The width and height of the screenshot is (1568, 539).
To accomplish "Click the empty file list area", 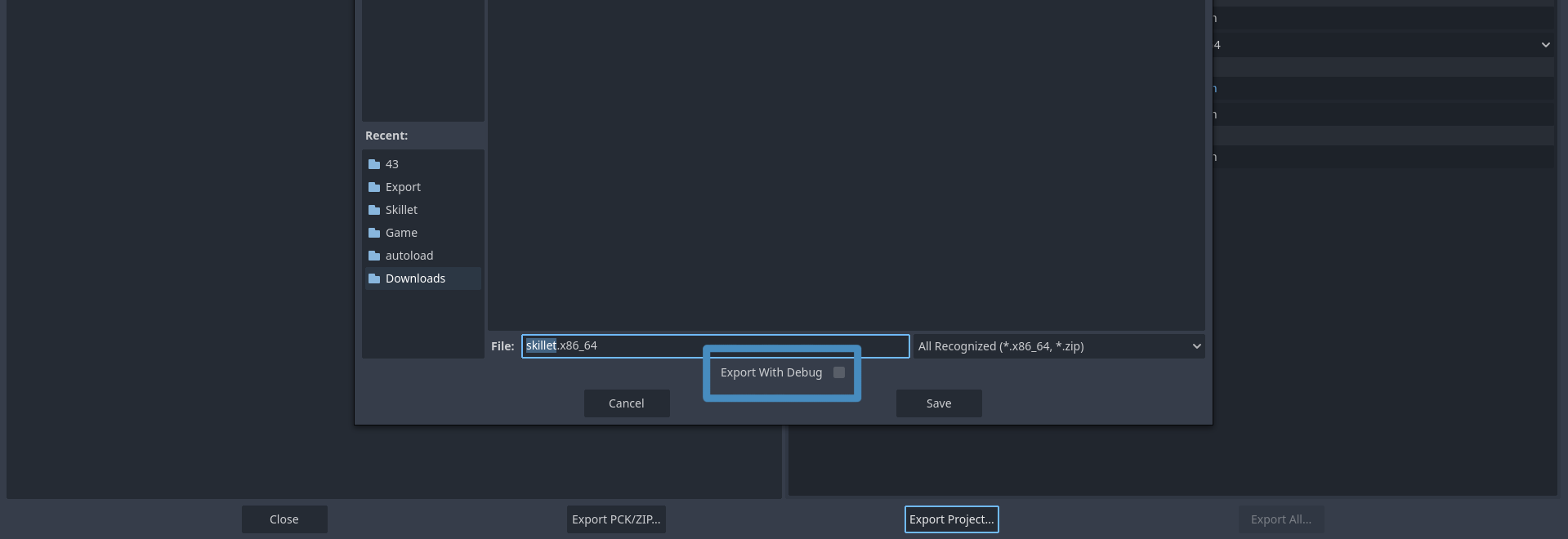I will click(x=846, y=163).
